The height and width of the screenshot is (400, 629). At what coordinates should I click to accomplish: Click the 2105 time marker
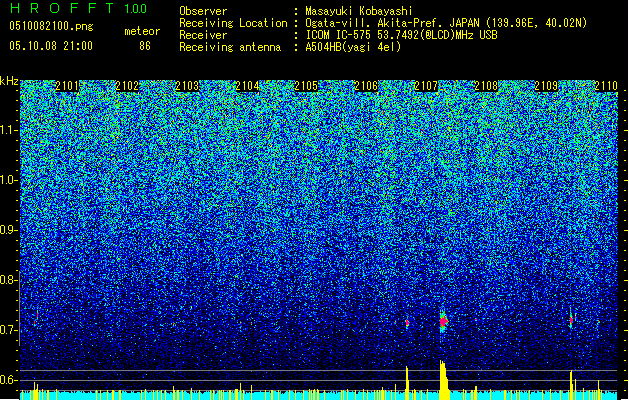(x=306, y=86)
